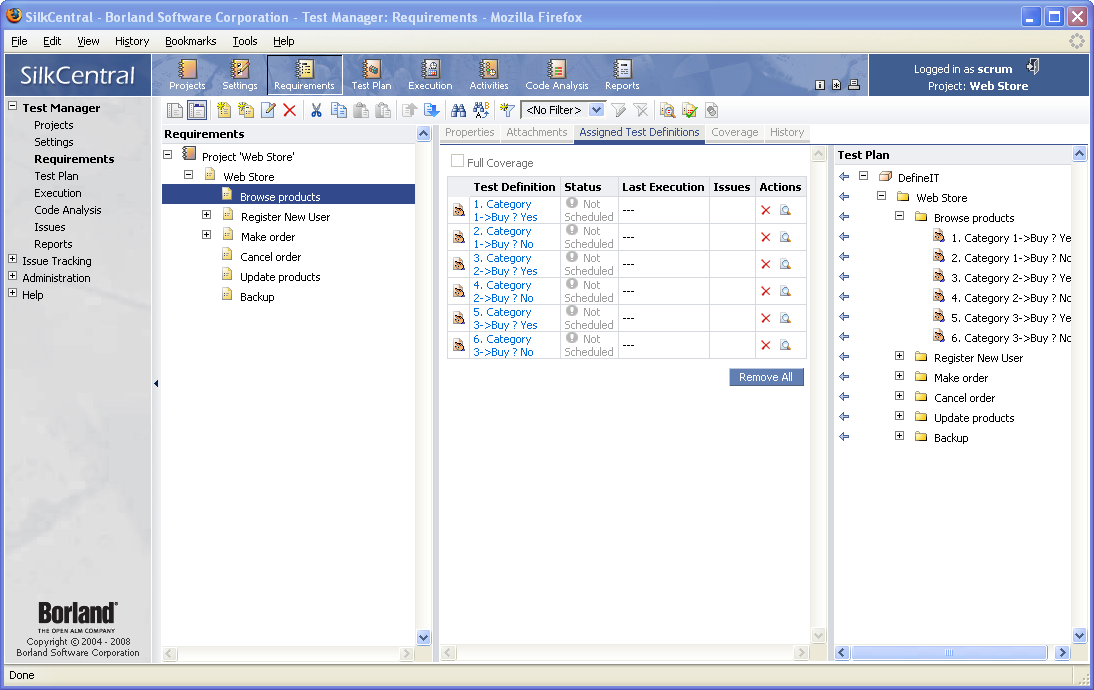
Task: Click the New Filter funnel icon
Action: click(507, 110)
